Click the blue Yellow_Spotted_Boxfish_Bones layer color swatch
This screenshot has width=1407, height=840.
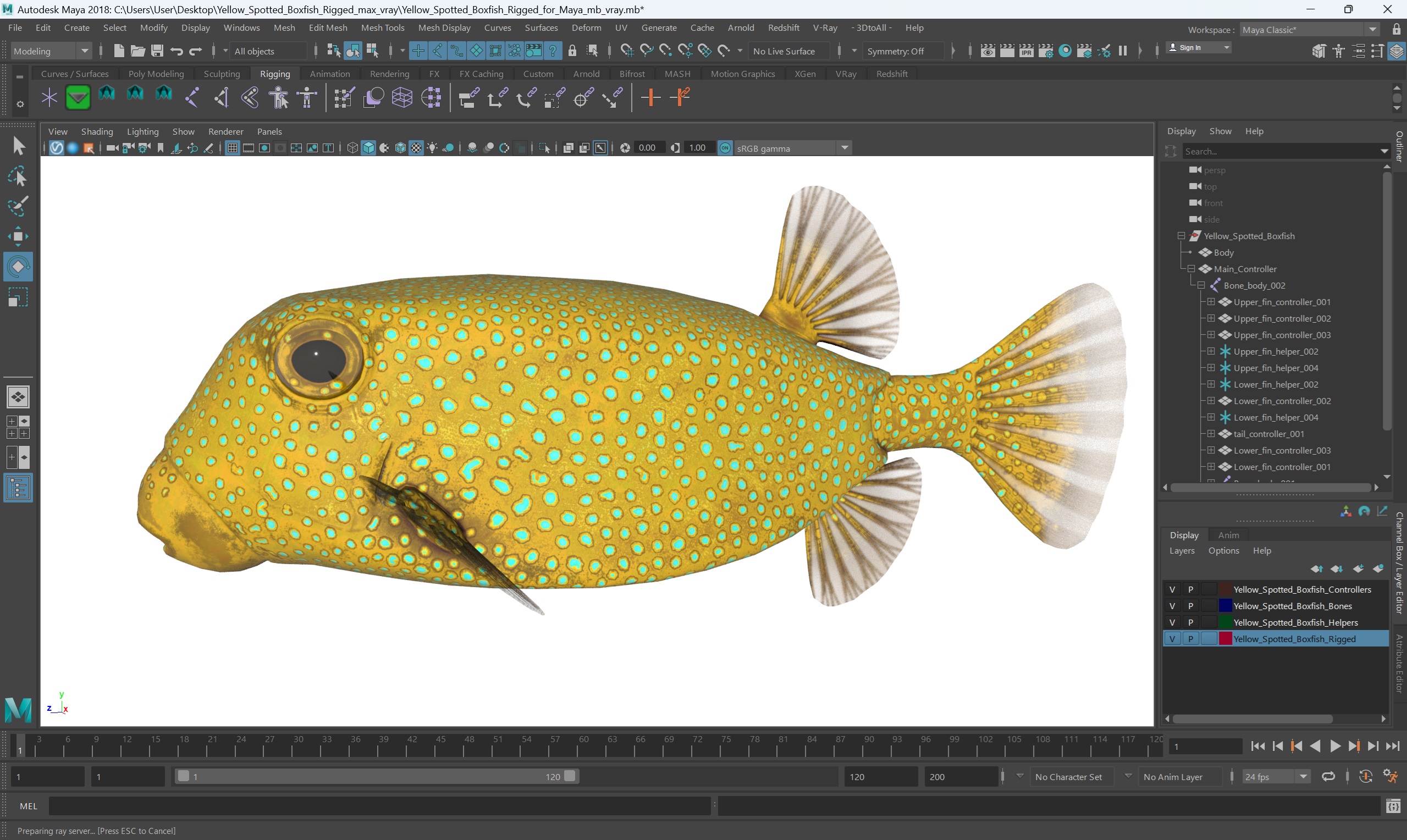(1225, 606)
